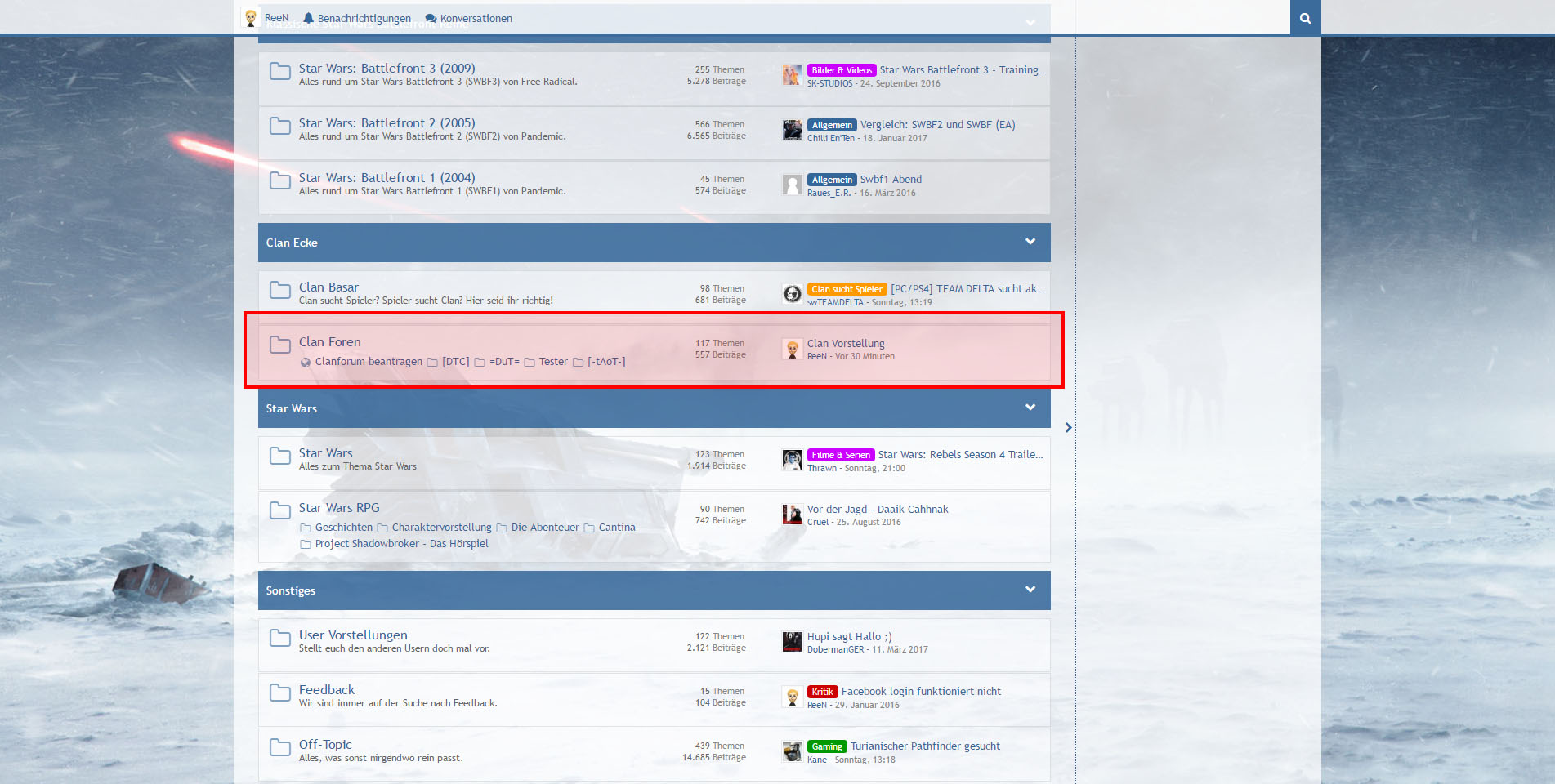
Task: Click small folder icon before Tester
Action: point(530,363)
